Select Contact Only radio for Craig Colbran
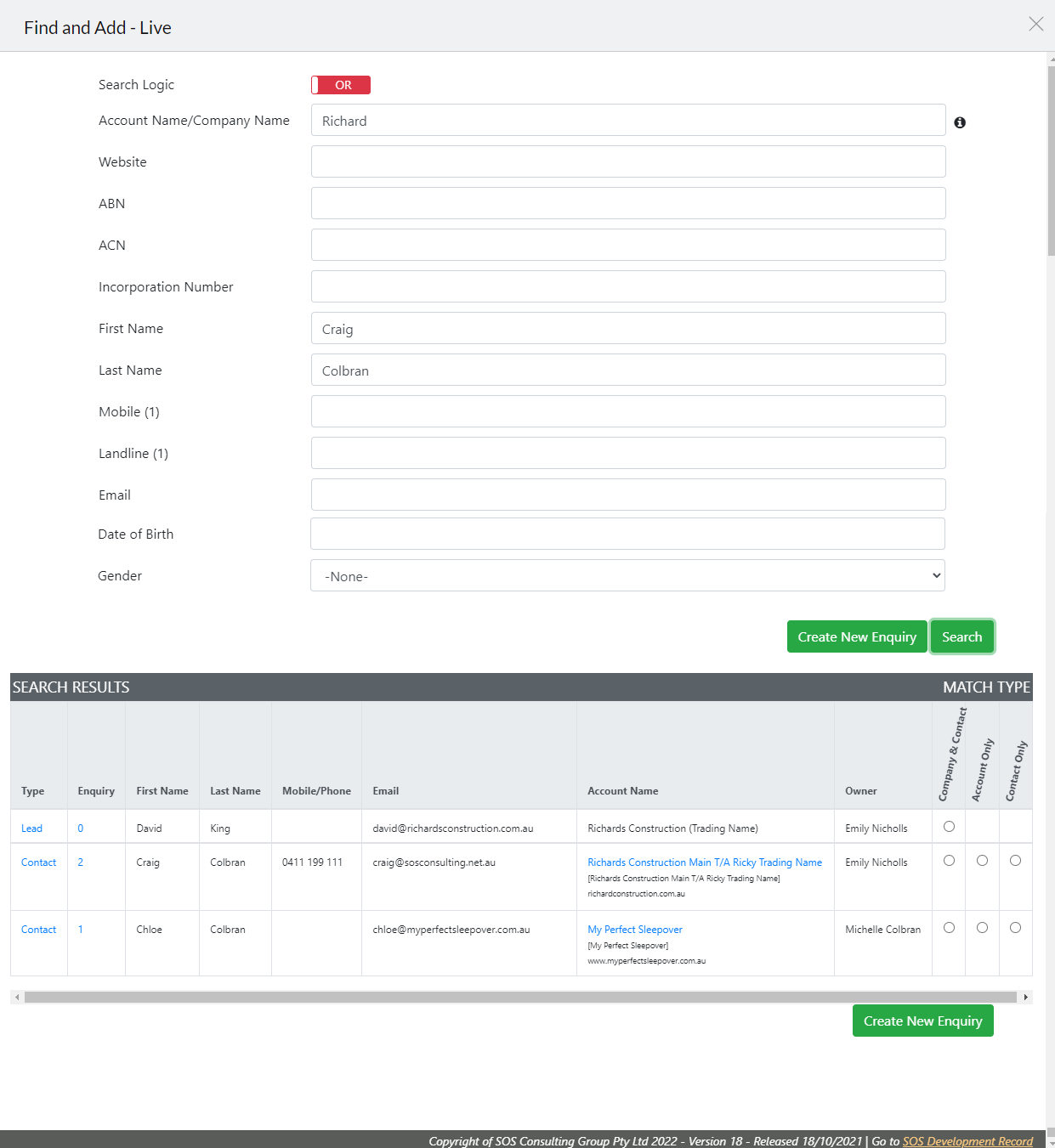 (1015, 861)
